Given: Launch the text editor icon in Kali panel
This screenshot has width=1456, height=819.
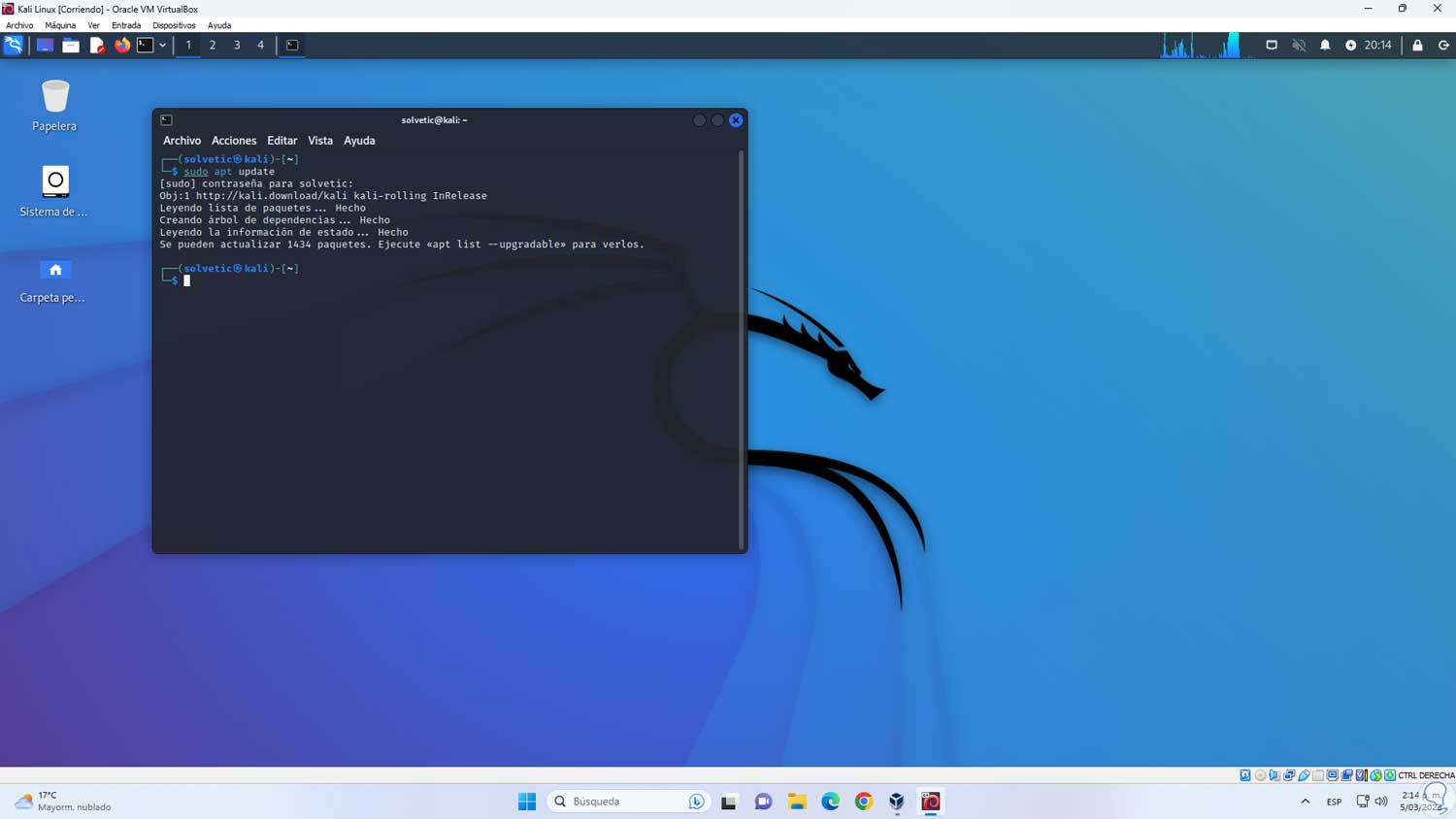Looking at the screenshot, I should [97, 45].
